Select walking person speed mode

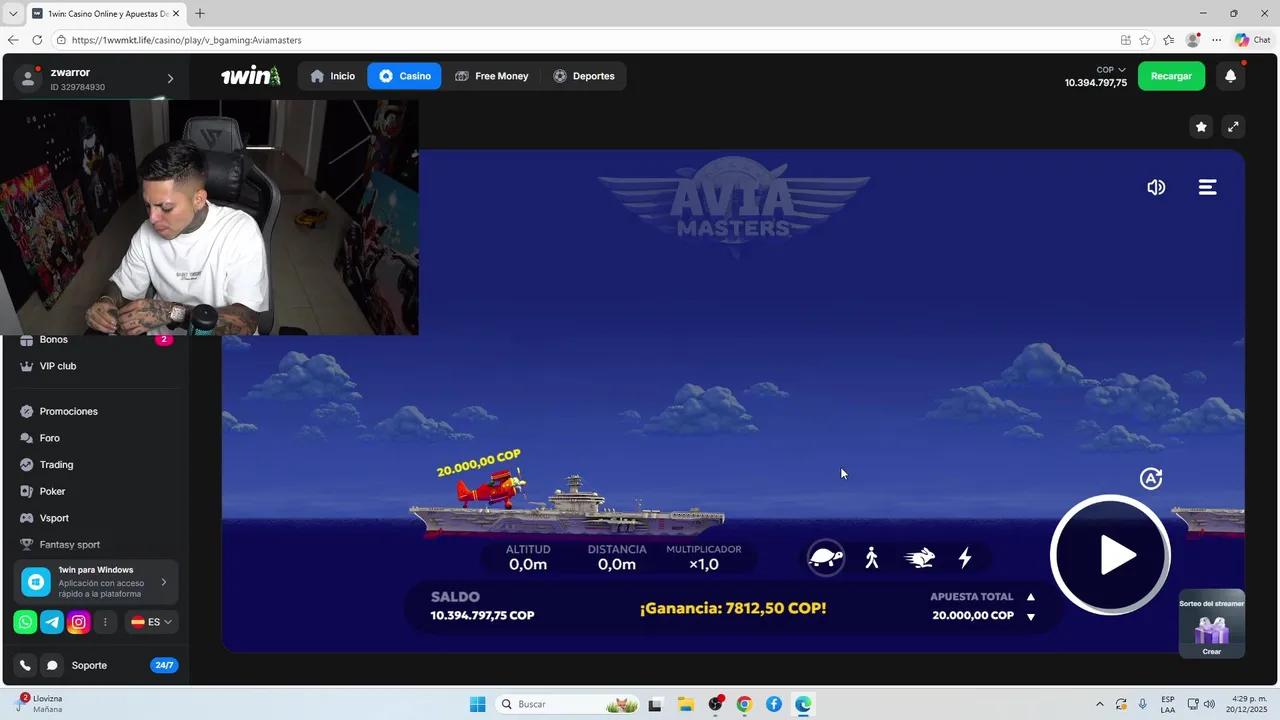pos(872,557)
